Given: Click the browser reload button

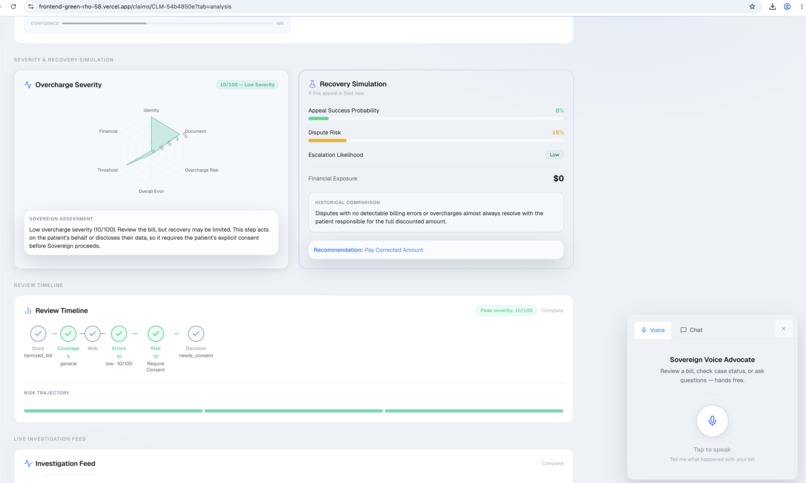Looking at the screenshot, I should [x=13, y=7].
